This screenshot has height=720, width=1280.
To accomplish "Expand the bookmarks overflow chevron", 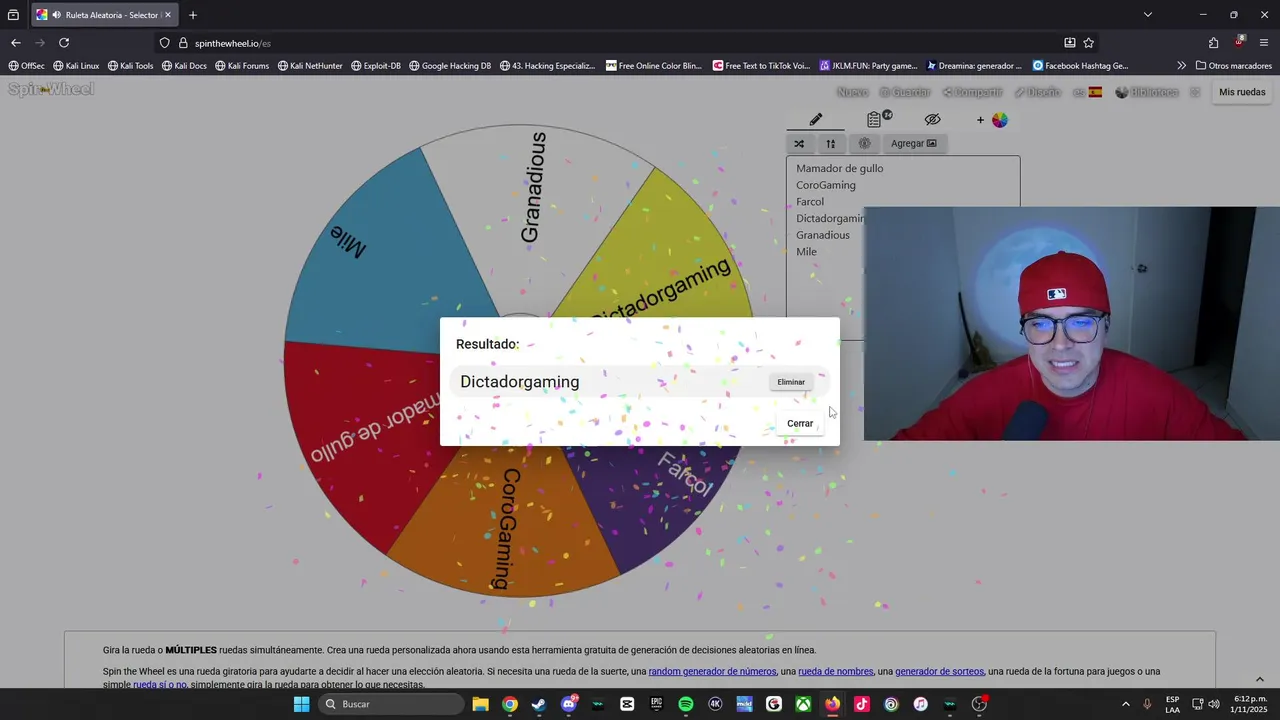I will click(x=1181, y=66).
